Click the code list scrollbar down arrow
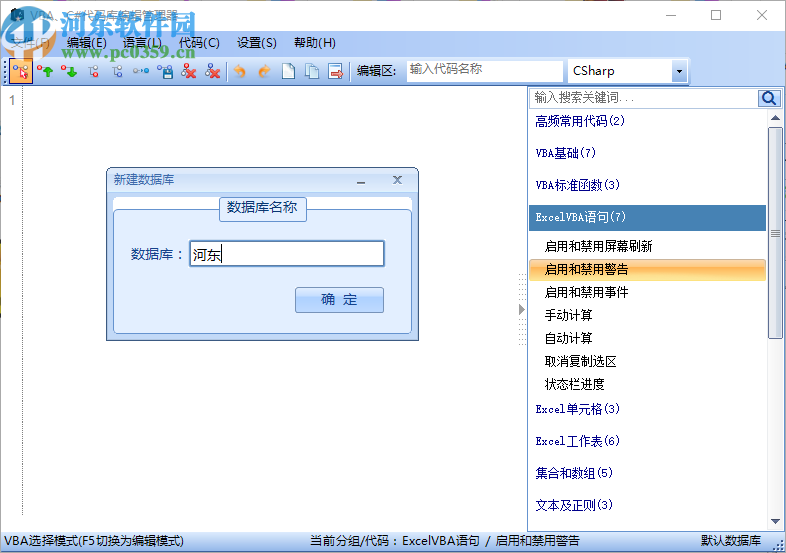 (775, 522)
